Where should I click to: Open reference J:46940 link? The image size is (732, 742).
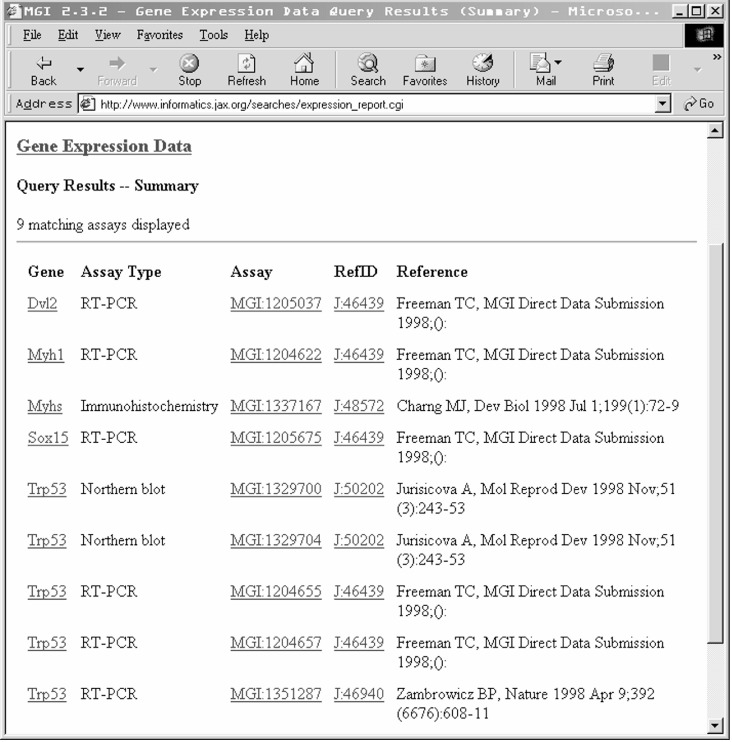(359, 694)
